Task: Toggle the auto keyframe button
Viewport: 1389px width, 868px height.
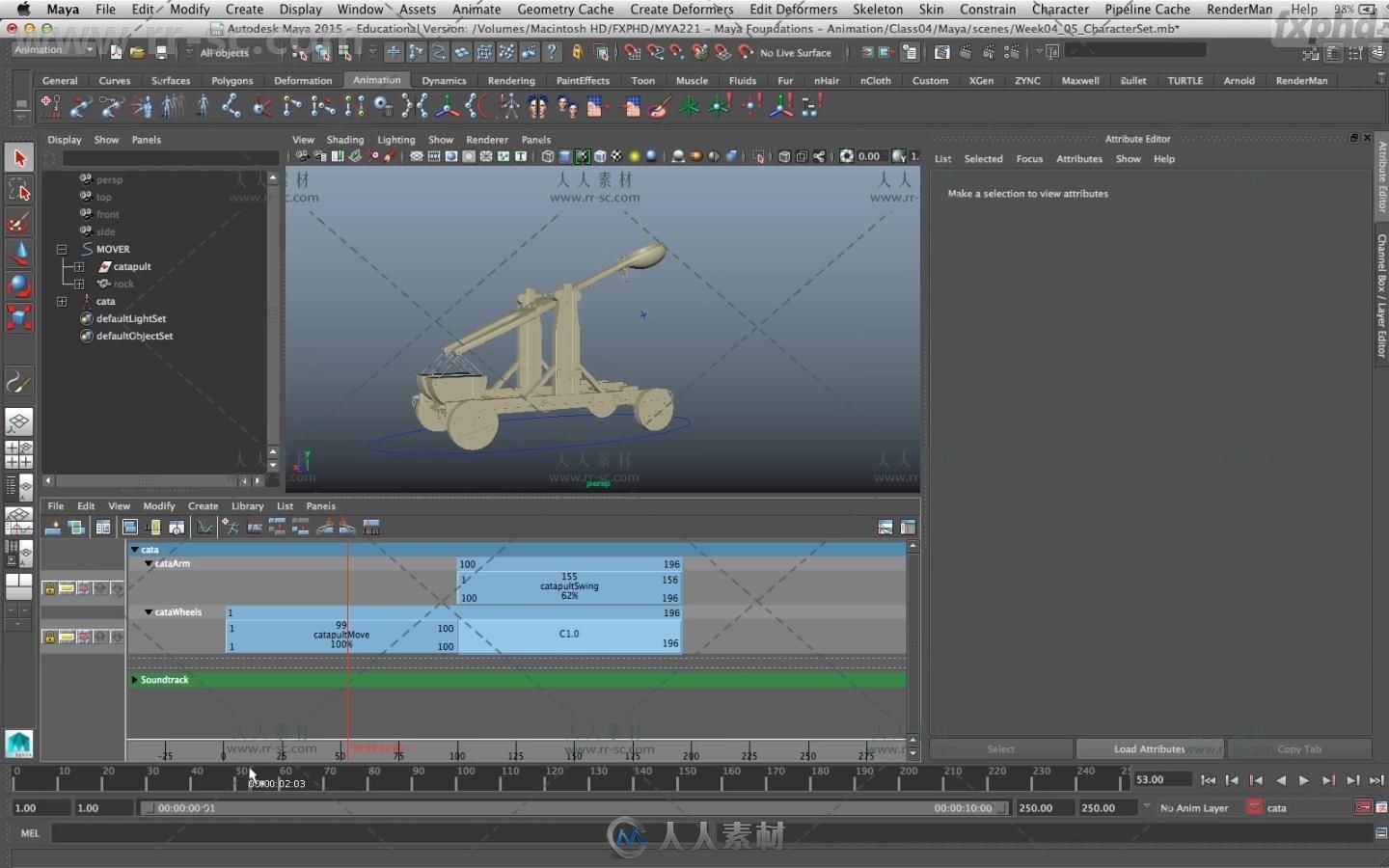Action: click(x=1363, y=807)
